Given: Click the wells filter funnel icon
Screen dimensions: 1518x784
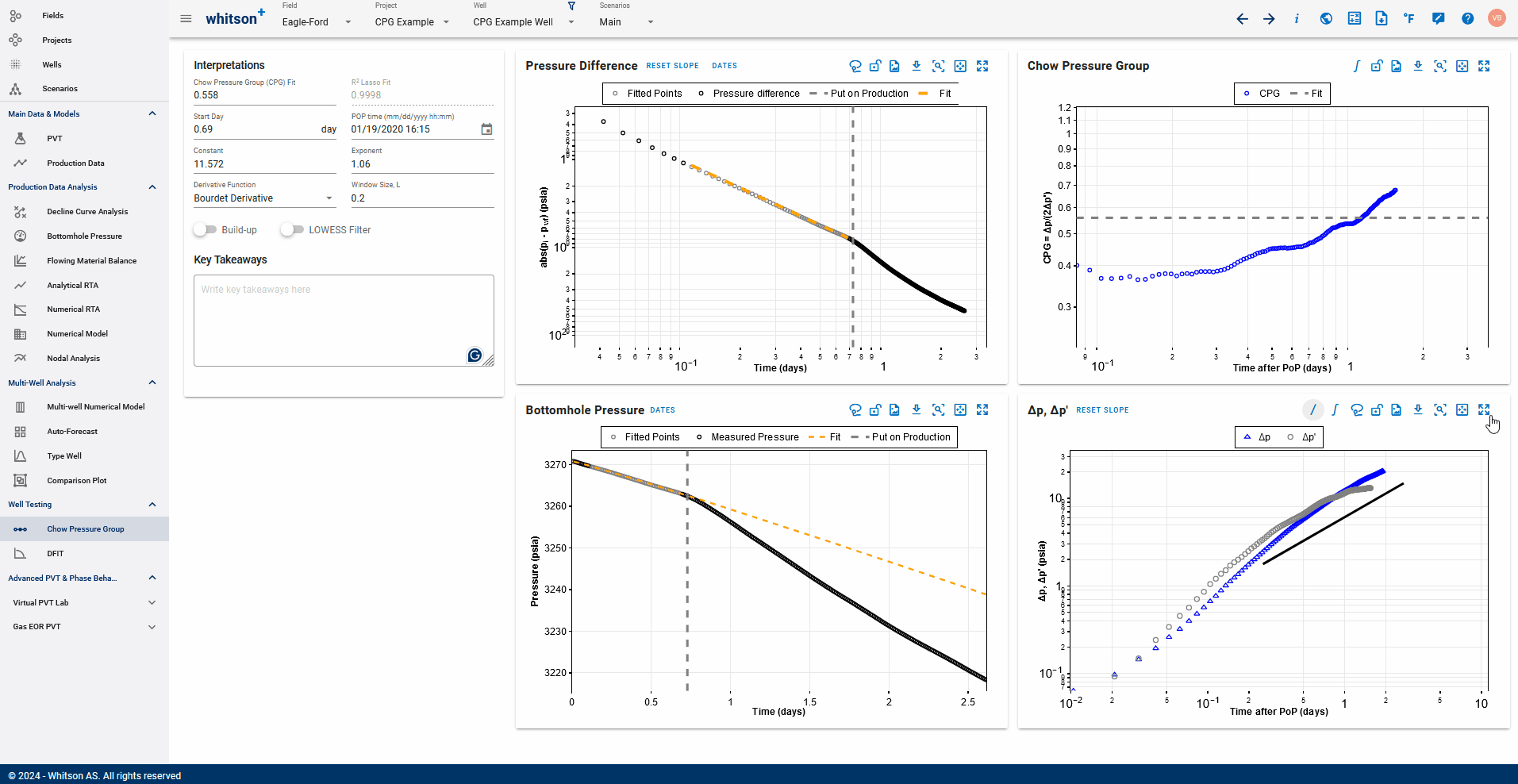Looking at the screenshot, I should point(571,6).
